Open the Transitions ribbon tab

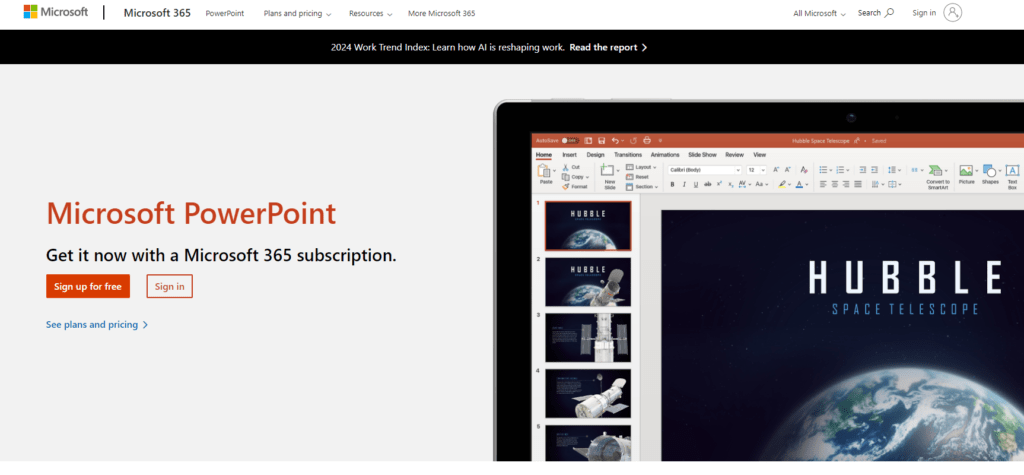coord(628,155)
